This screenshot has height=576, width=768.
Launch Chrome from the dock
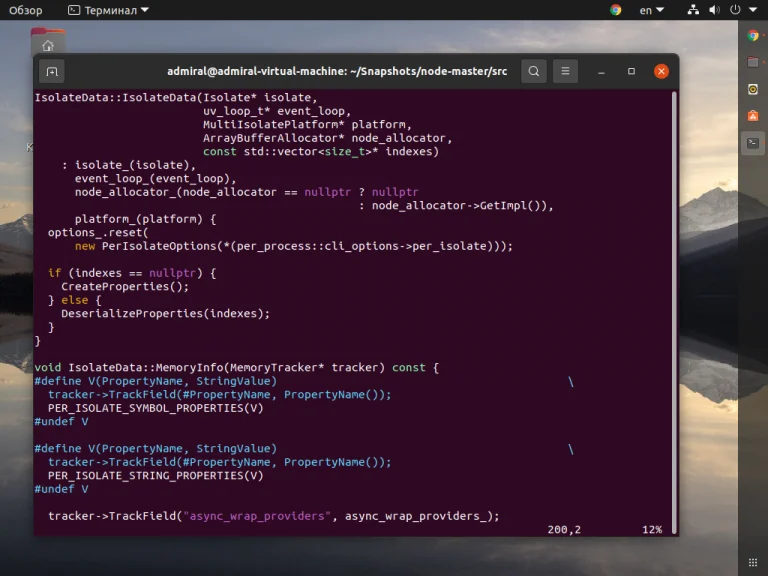(753, 35)
